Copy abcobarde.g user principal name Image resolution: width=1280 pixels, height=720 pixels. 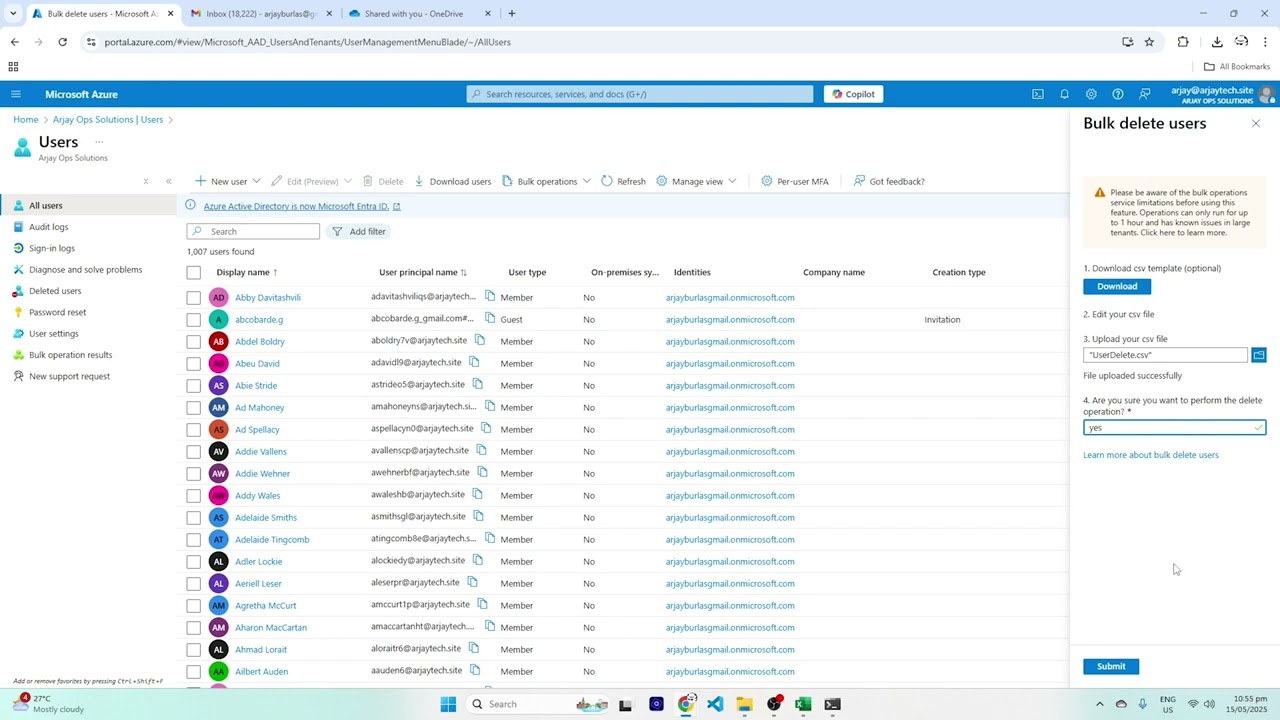pyautogui.click(x=490, y=318)
